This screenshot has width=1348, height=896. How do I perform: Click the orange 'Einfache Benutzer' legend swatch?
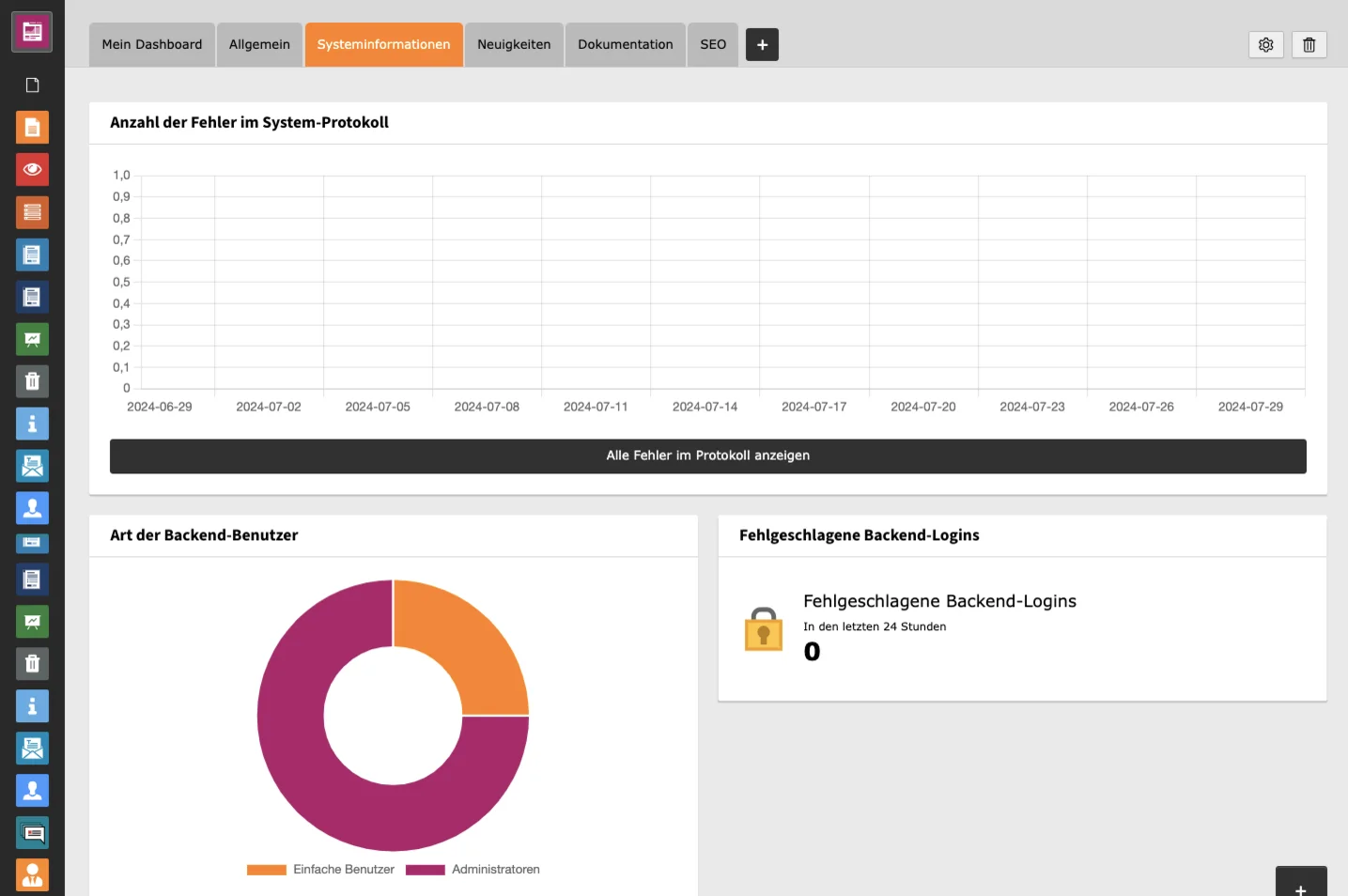click(x=266, y=869)
